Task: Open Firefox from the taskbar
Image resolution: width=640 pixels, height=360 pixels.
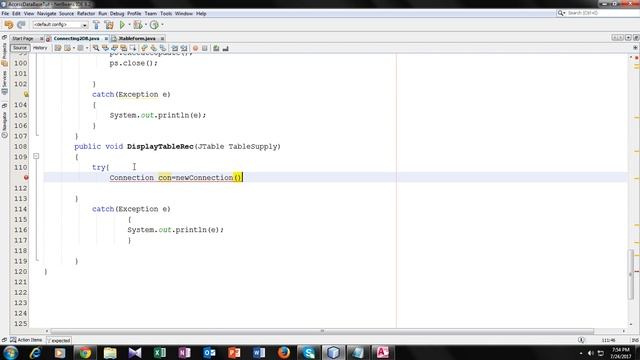Action: coord(284,353)
